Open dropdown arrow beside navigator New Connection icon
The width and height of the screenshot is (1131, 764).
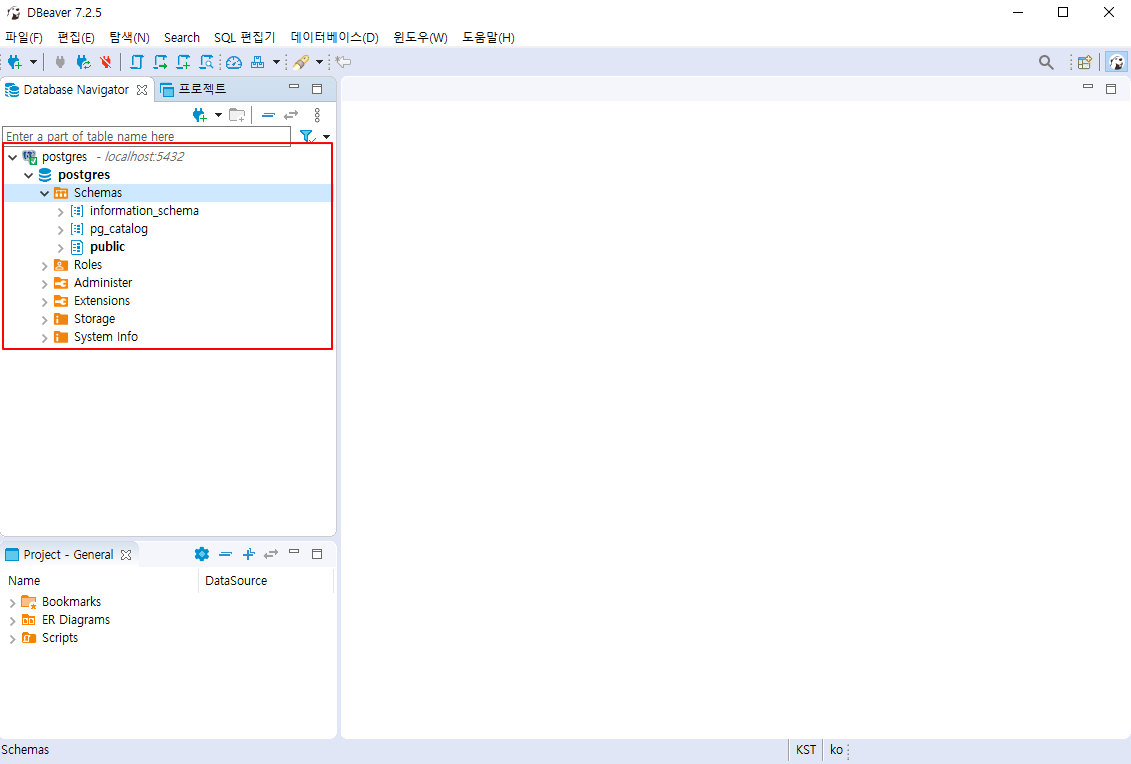tap(219, 115)
